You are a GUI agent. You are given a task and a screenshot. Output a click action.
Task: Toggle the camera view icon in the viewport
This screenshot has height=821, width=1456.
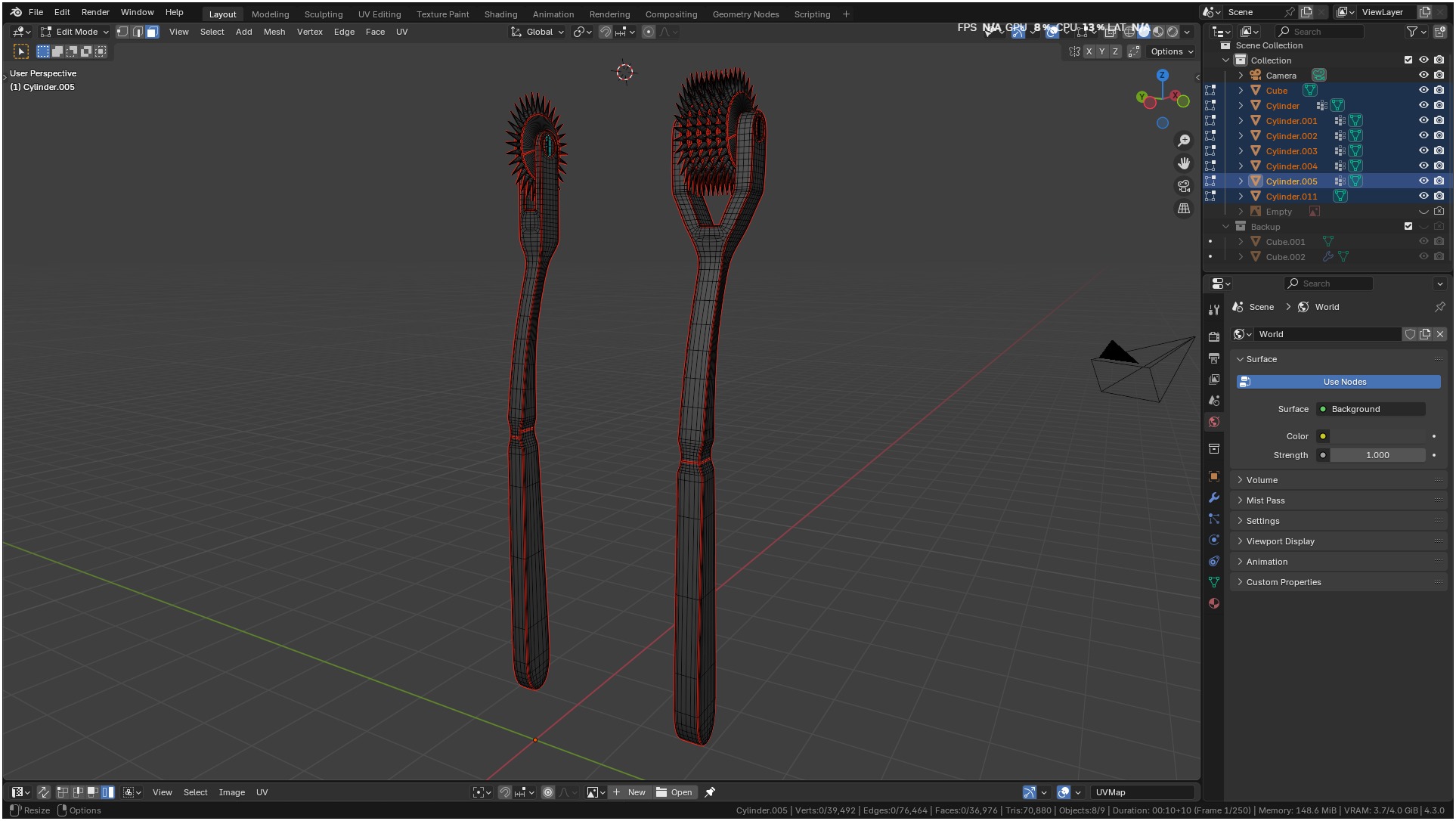[x=1184, y=186]
